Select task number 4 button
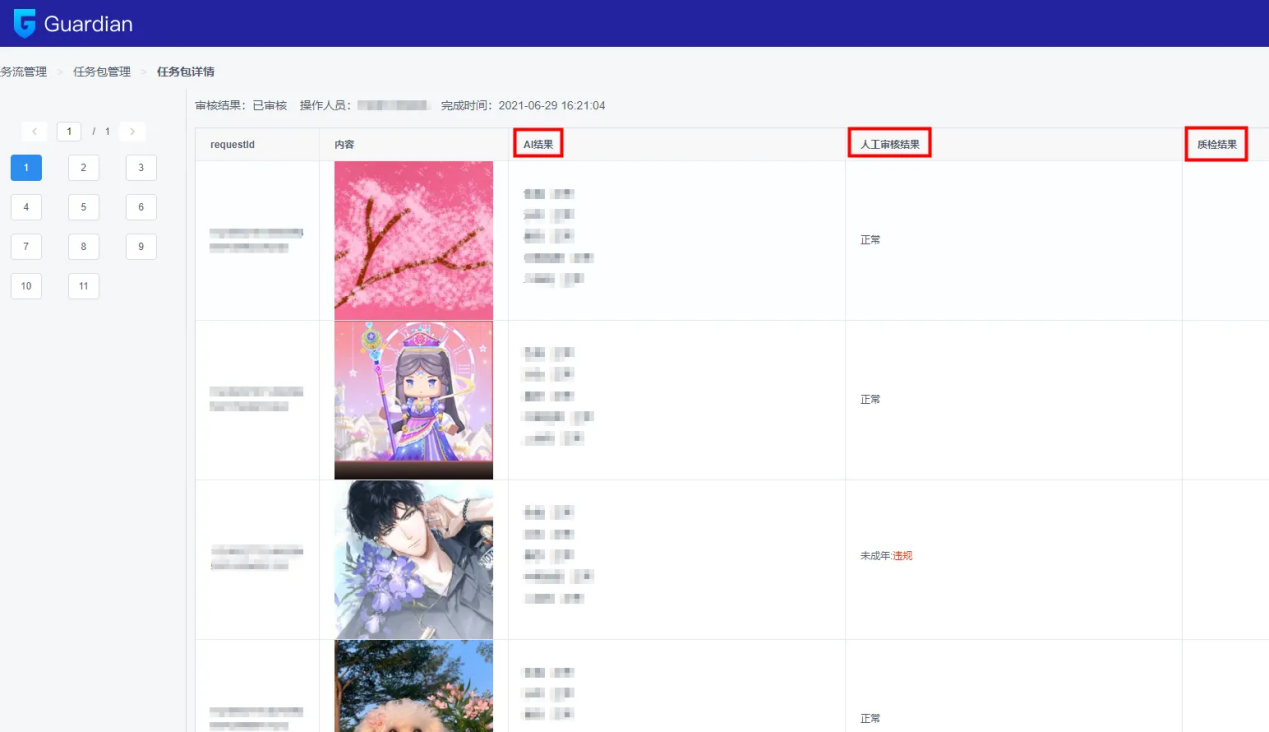 pos(26,207)
